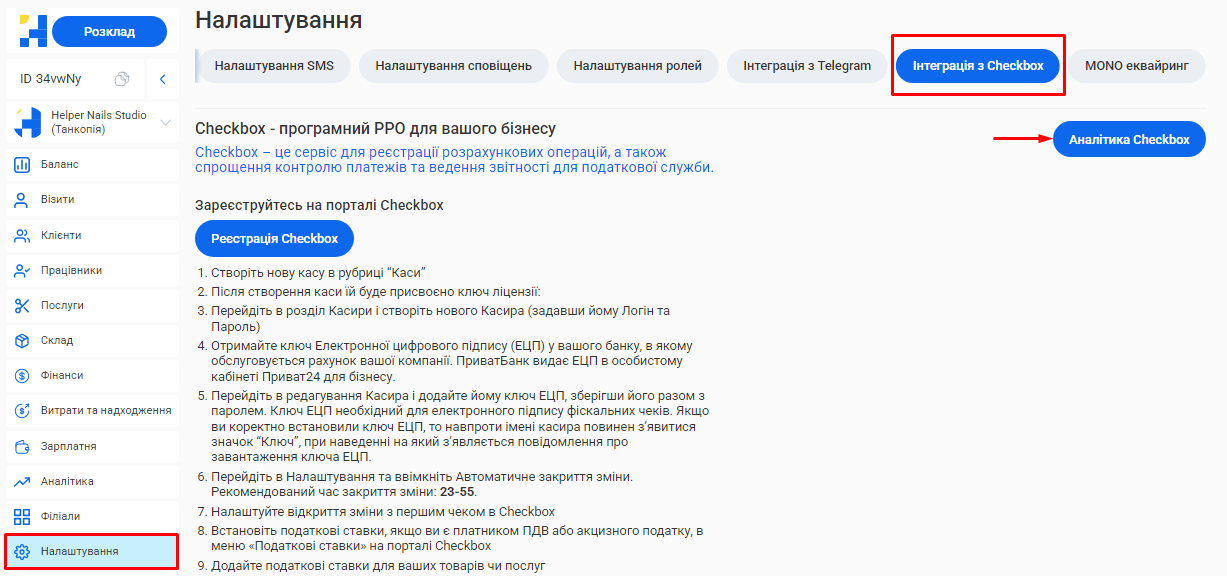Open Послуги with the scissors icon
This screenshot has height=576, width=1227.
click(x=62, y=305)
